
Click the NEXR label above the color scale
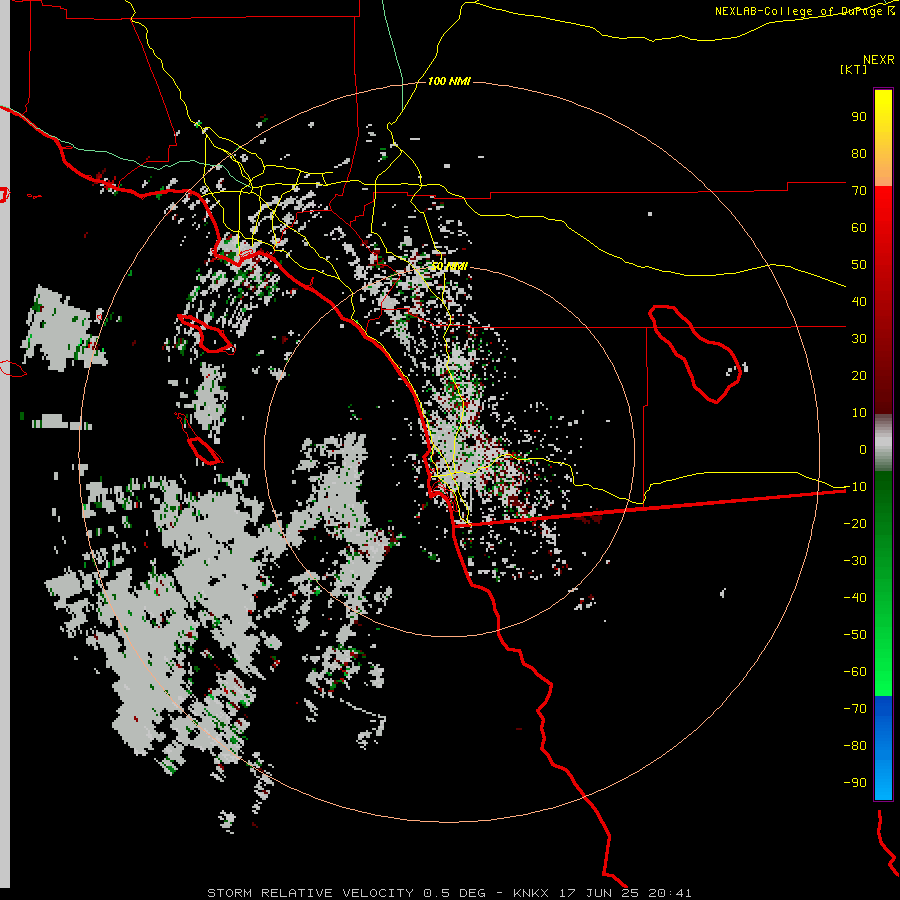[878, 60]
